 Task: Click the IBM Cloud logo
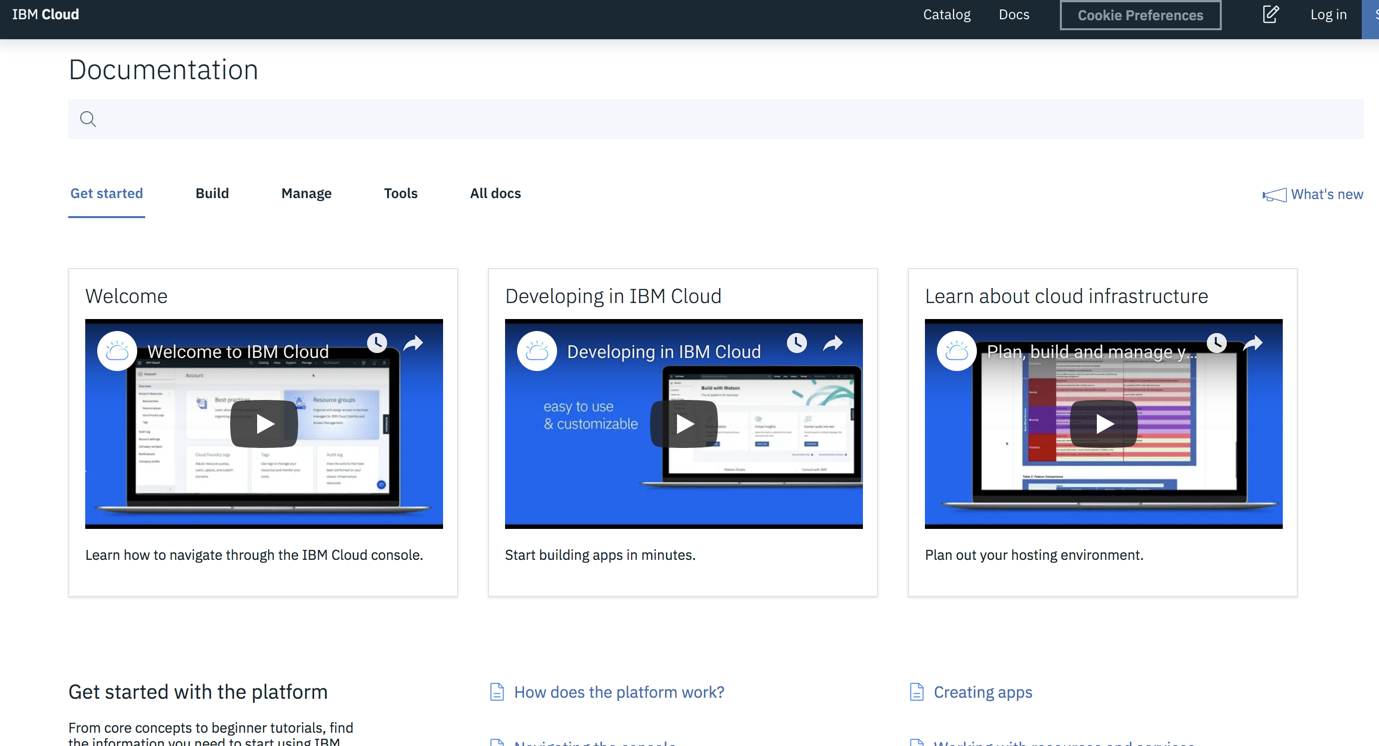click(45, 14)
